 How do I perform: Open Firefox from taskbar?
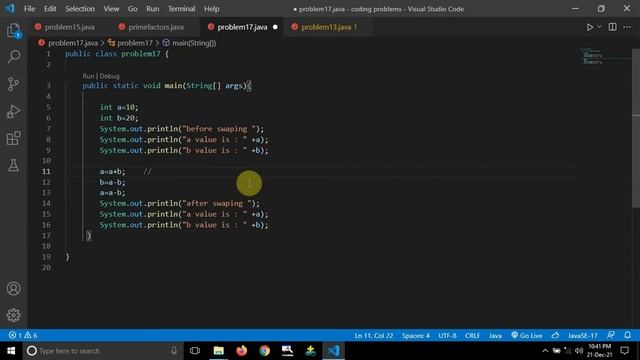tap(242, 351)
